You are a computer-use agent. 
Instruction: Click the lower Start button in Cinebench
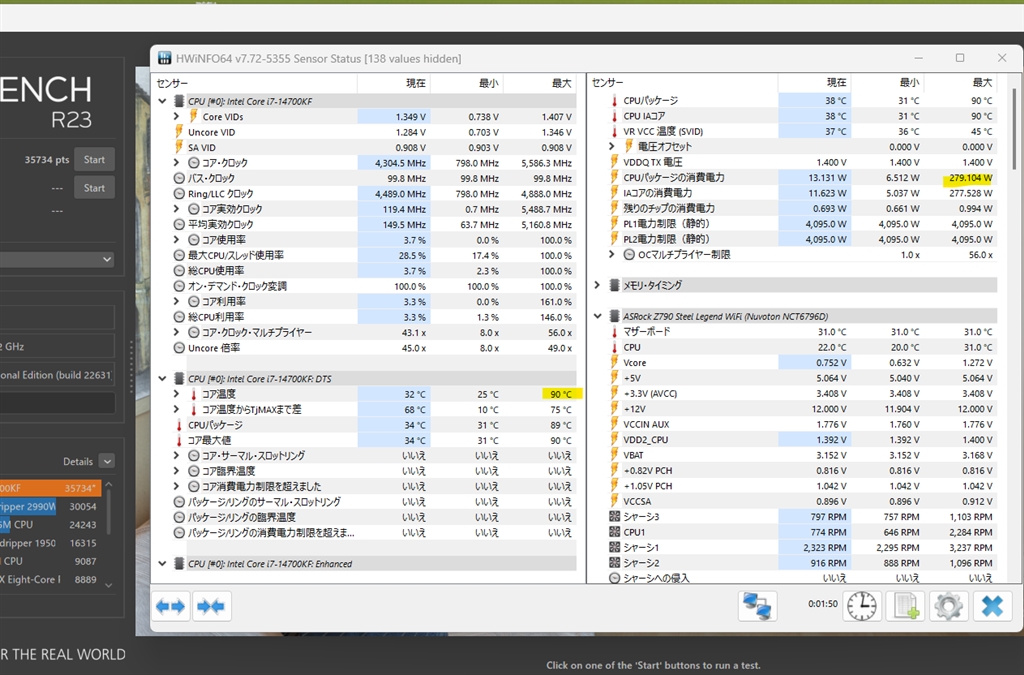tap(94, 188)
